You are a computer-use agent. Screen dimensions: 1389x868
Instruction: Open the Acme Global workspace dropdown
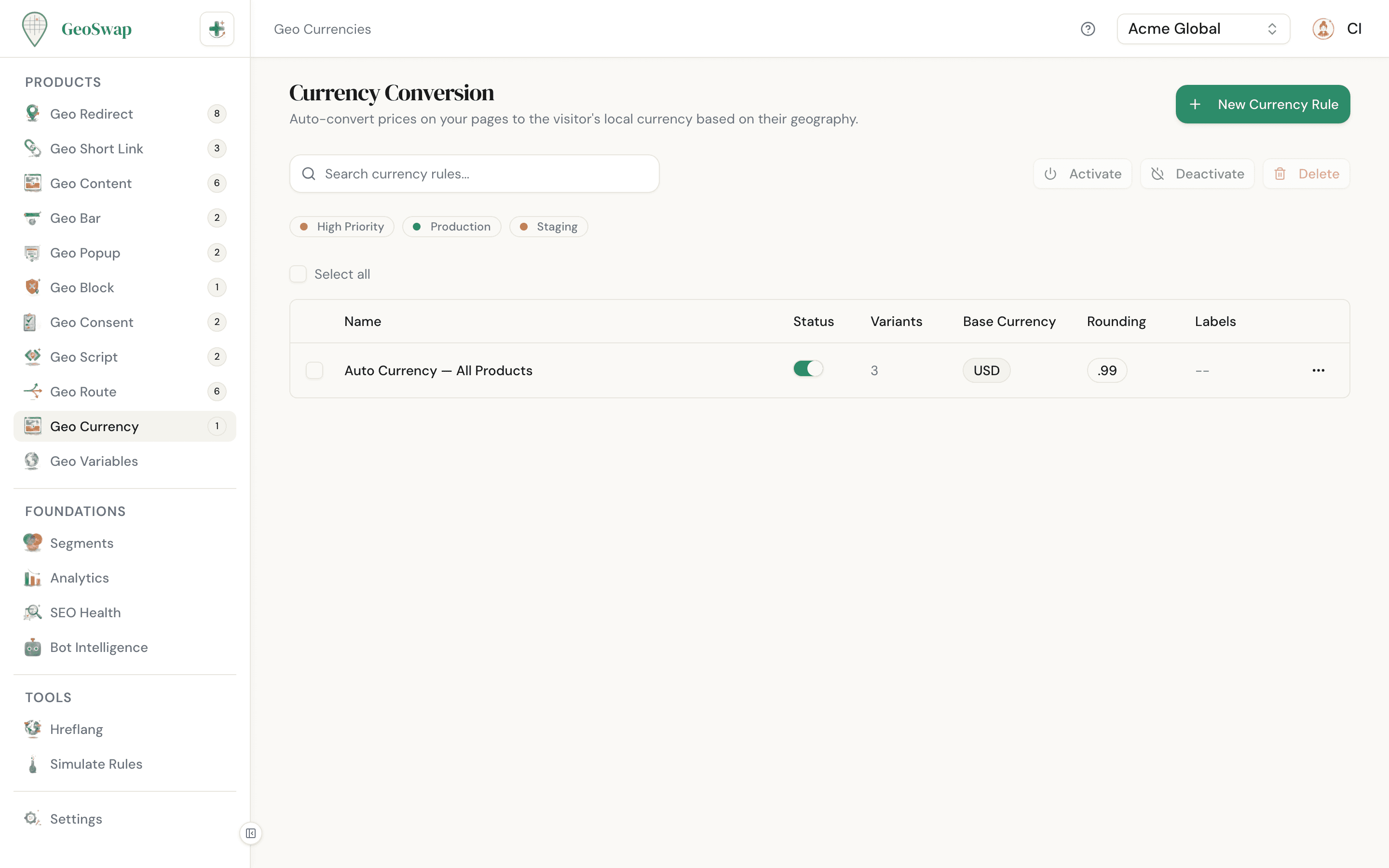[1203, 28]
